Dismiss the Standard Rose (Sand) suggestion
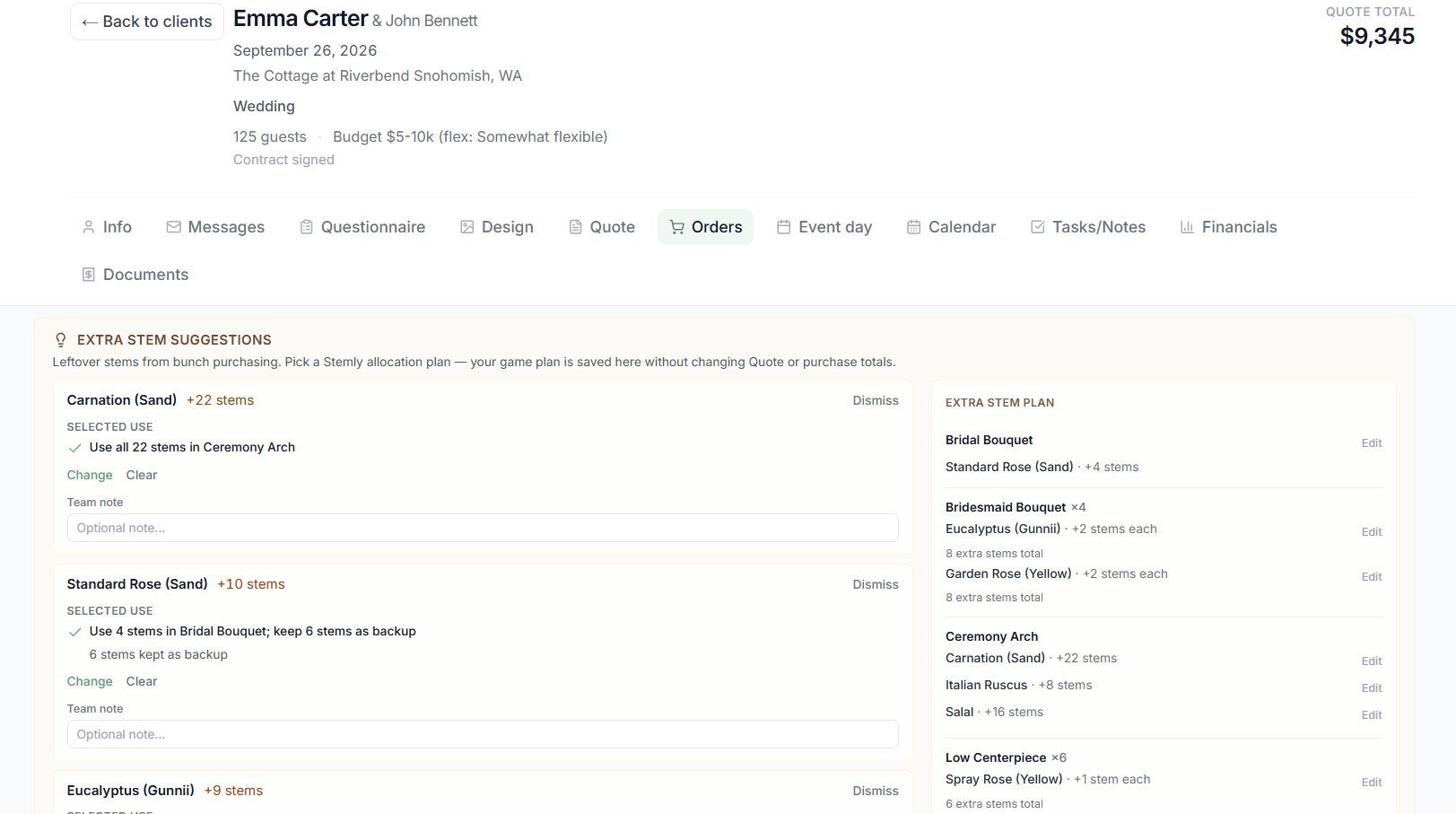The width and height of the screenshot is (1456, 814). click(876, 584)
